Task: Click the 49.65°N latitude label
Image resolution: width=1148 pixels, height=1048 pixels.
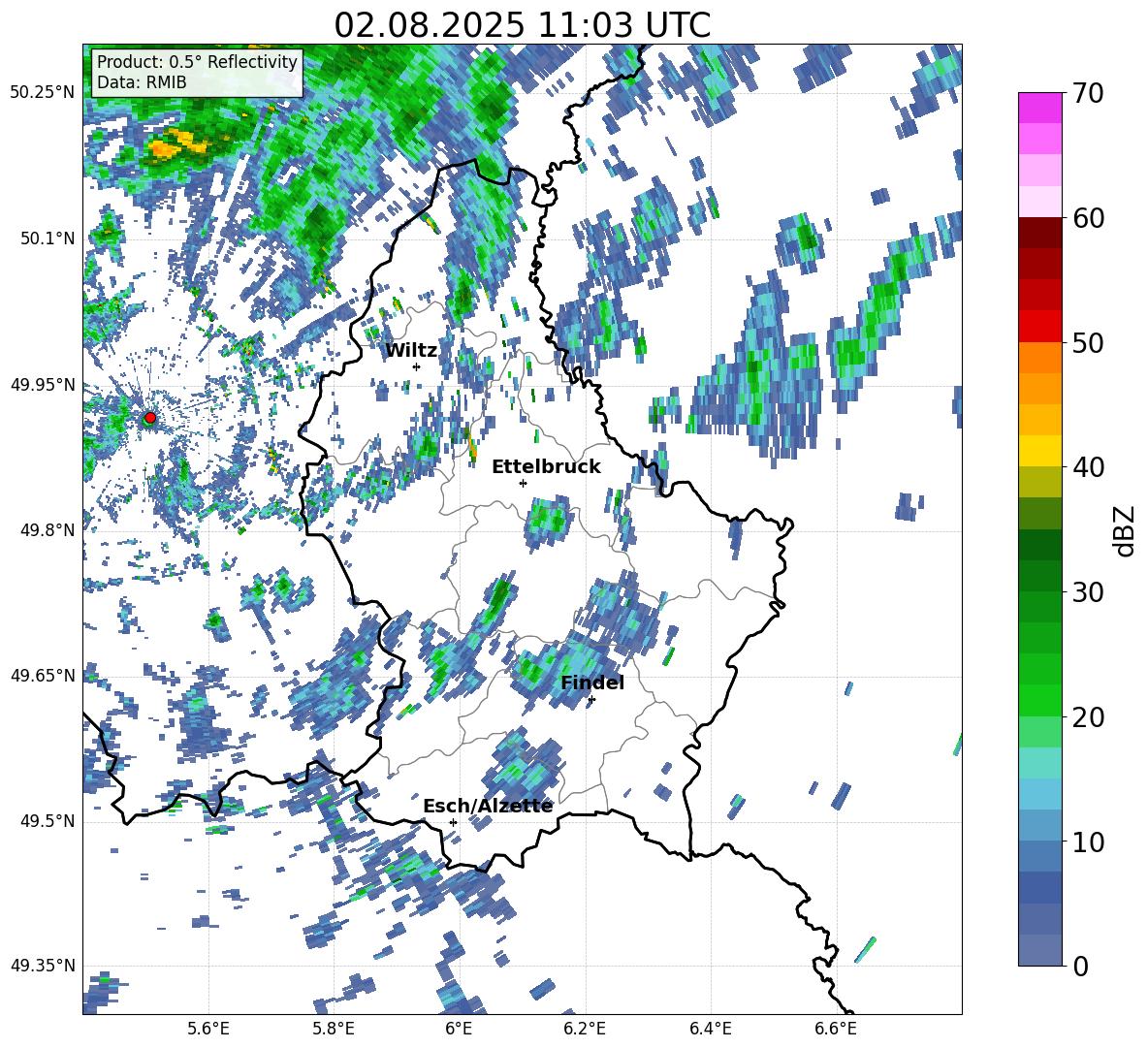Action: coord(43,676)
